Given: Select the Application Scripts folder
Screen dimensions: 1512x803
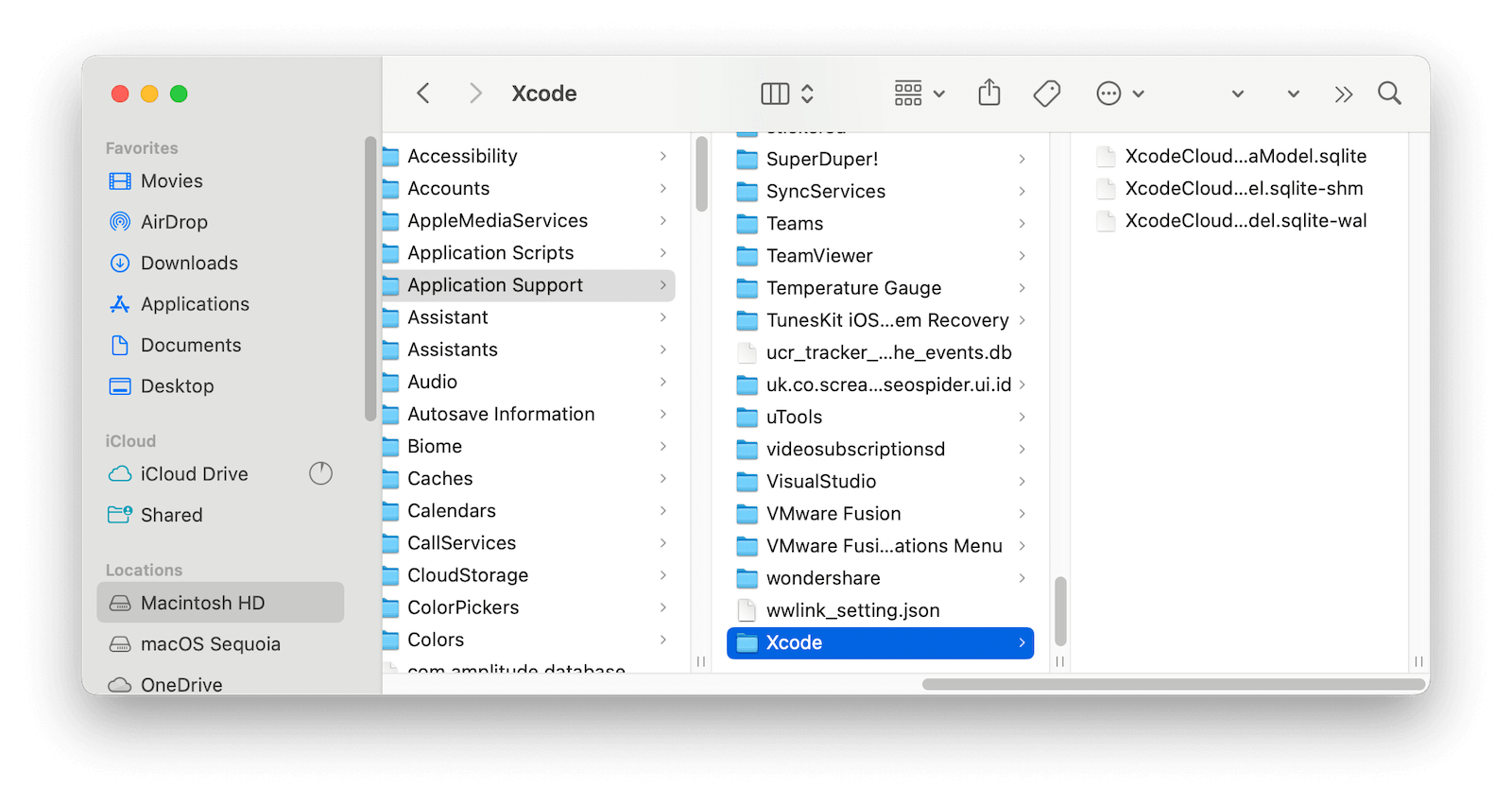Looking at the screenshot, I should [528, 253].
